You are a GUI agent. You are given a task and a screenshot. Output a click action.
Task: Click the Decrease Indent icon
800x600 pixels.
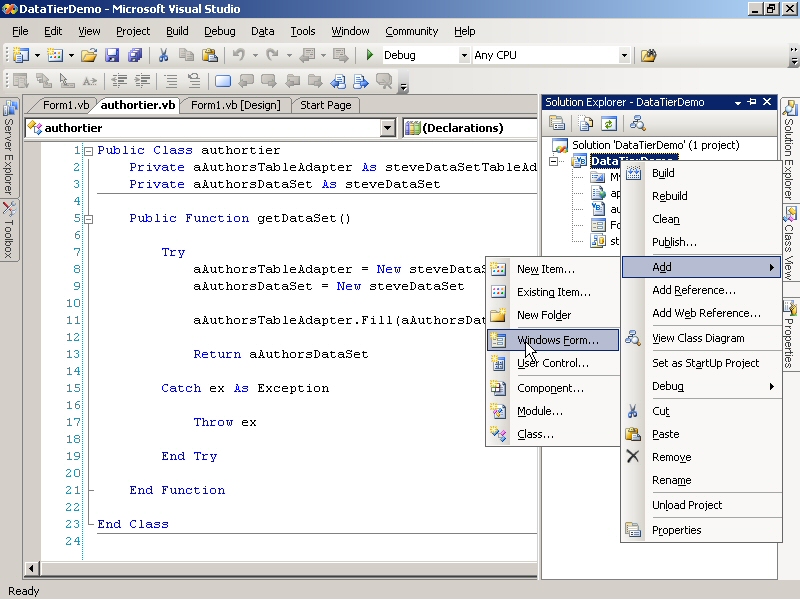119,81
